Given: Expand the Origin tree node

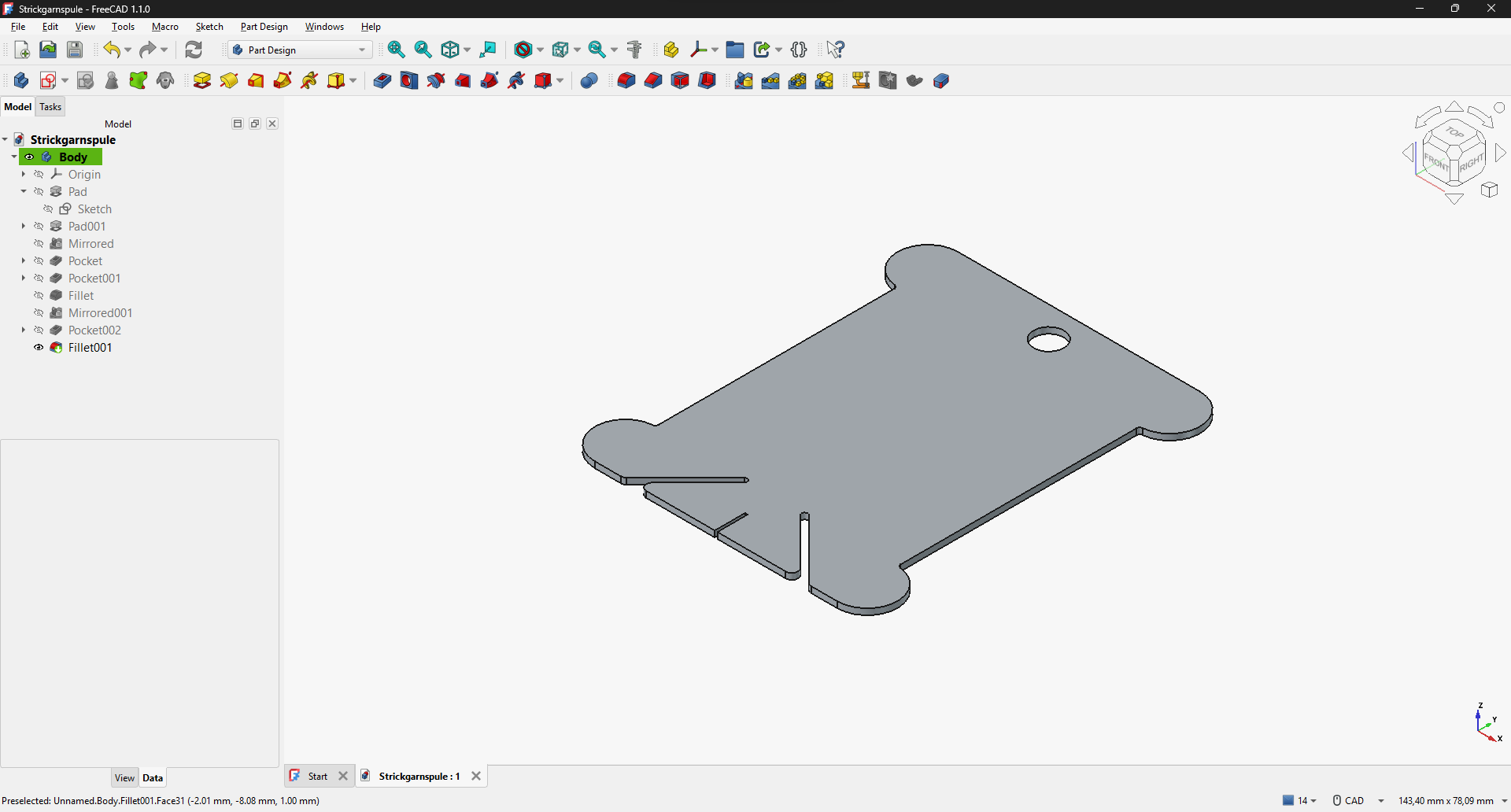Looking at the screenshot, I should point(24,175).
